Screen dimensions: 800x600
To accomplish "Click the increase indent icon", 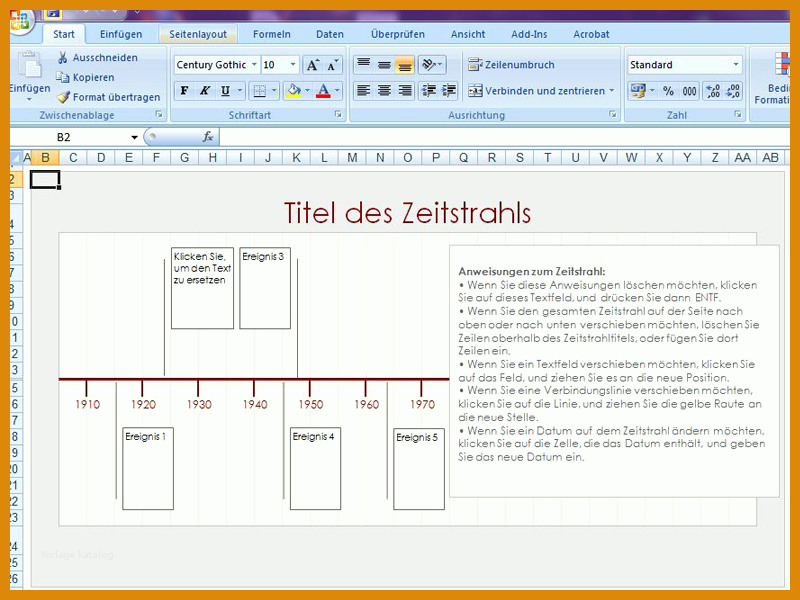I will [x=448, y=91].
